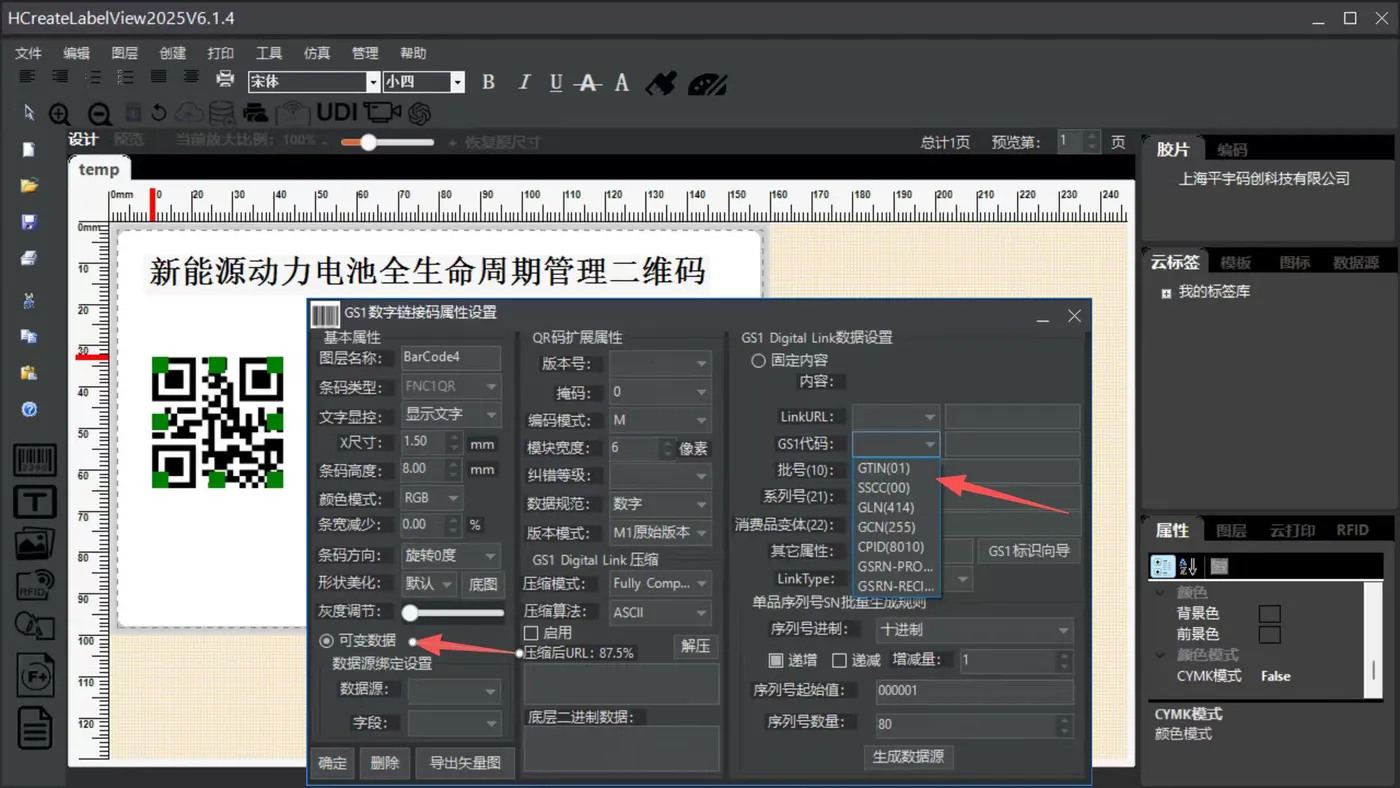Switch to the 云打印 tab

tap(1292, 530)
